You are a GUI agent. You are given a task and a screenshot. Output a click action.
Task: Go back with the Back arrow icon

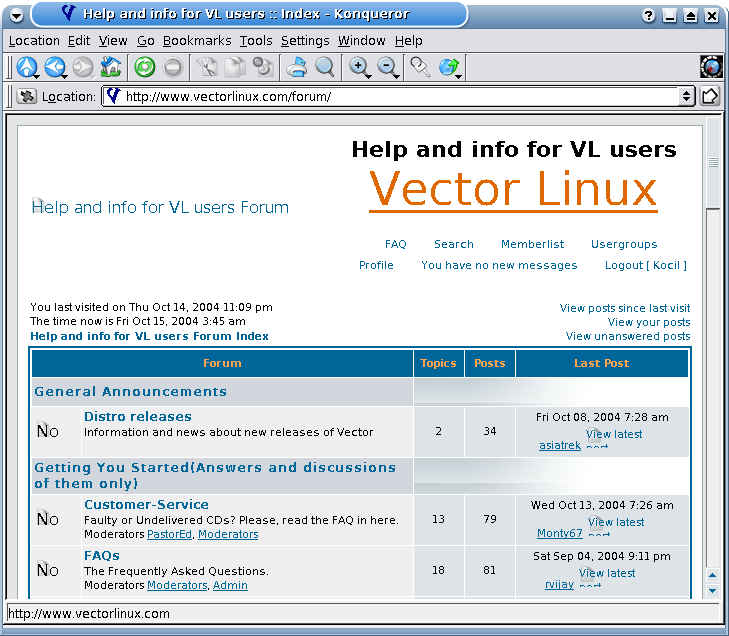[54, 67]
